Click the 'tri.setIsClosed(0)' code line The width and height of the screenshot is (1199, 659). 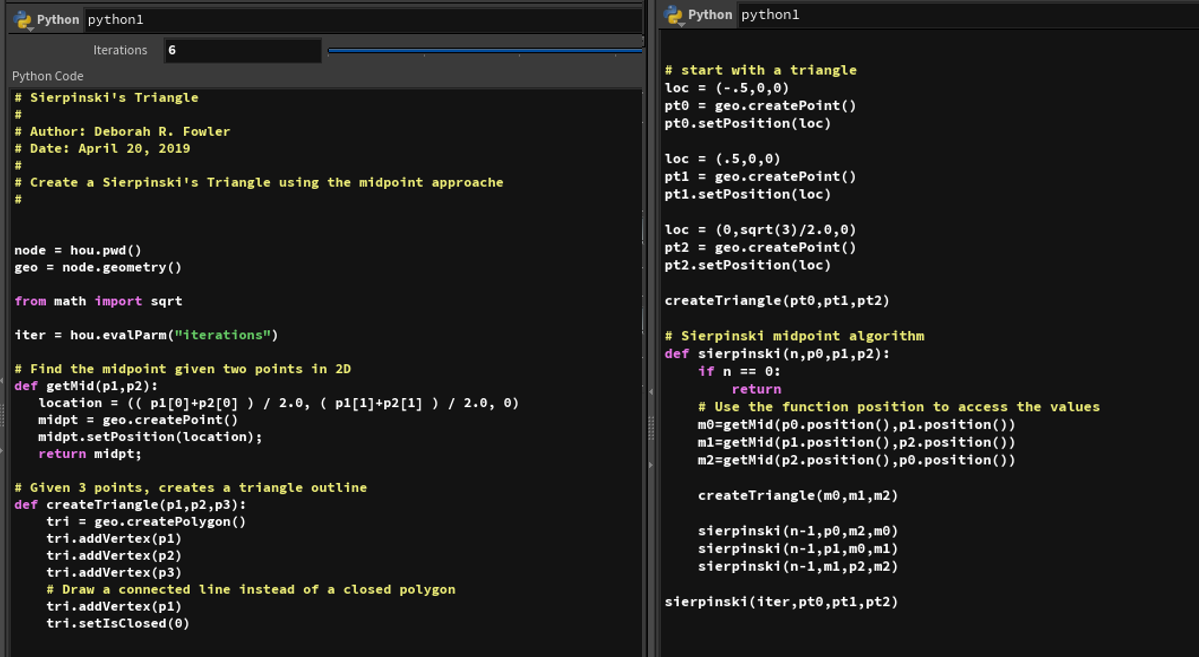pos(117,623)
